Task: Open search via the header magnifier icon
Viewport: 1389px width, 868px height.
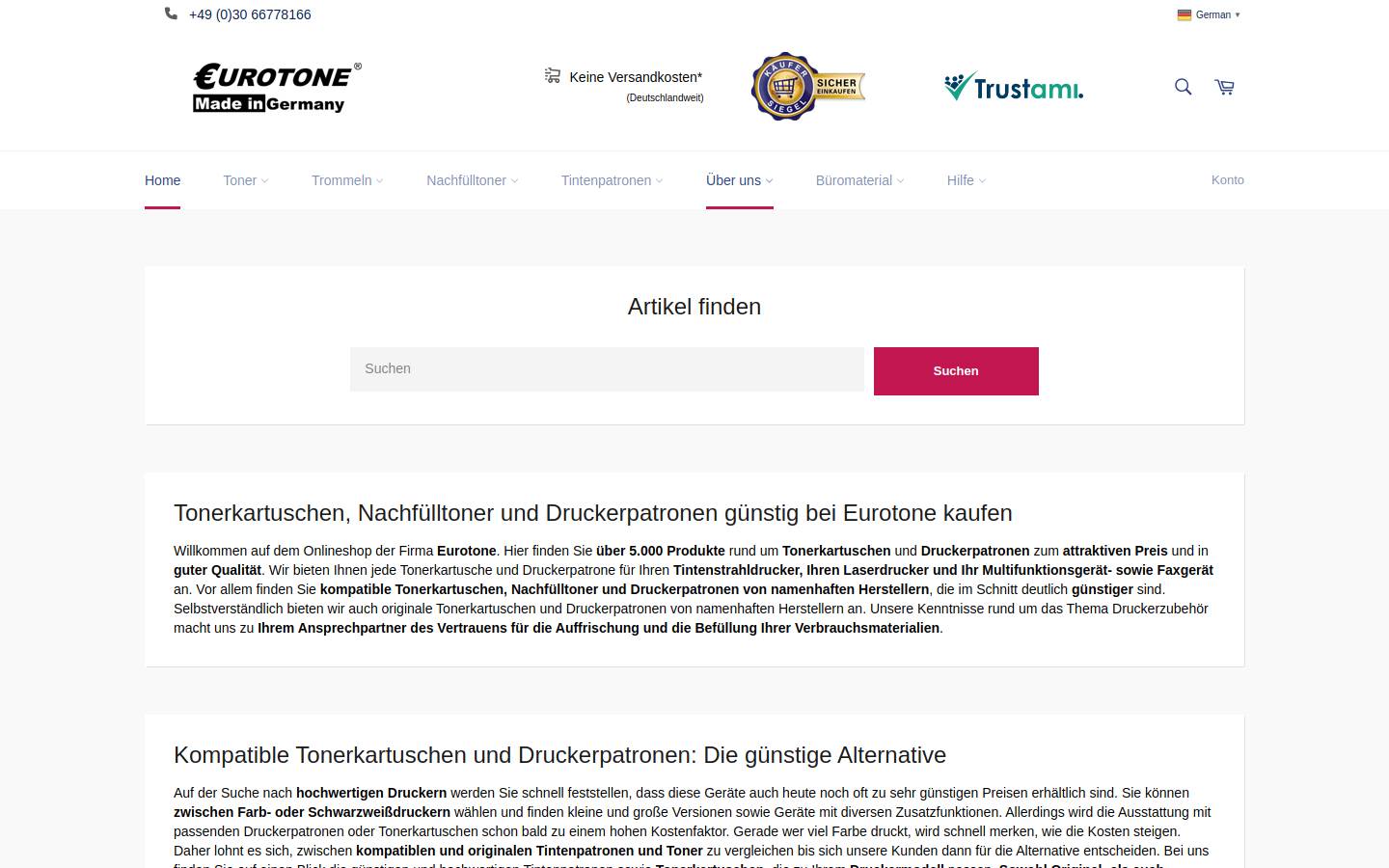Action: click(1183, 87)
